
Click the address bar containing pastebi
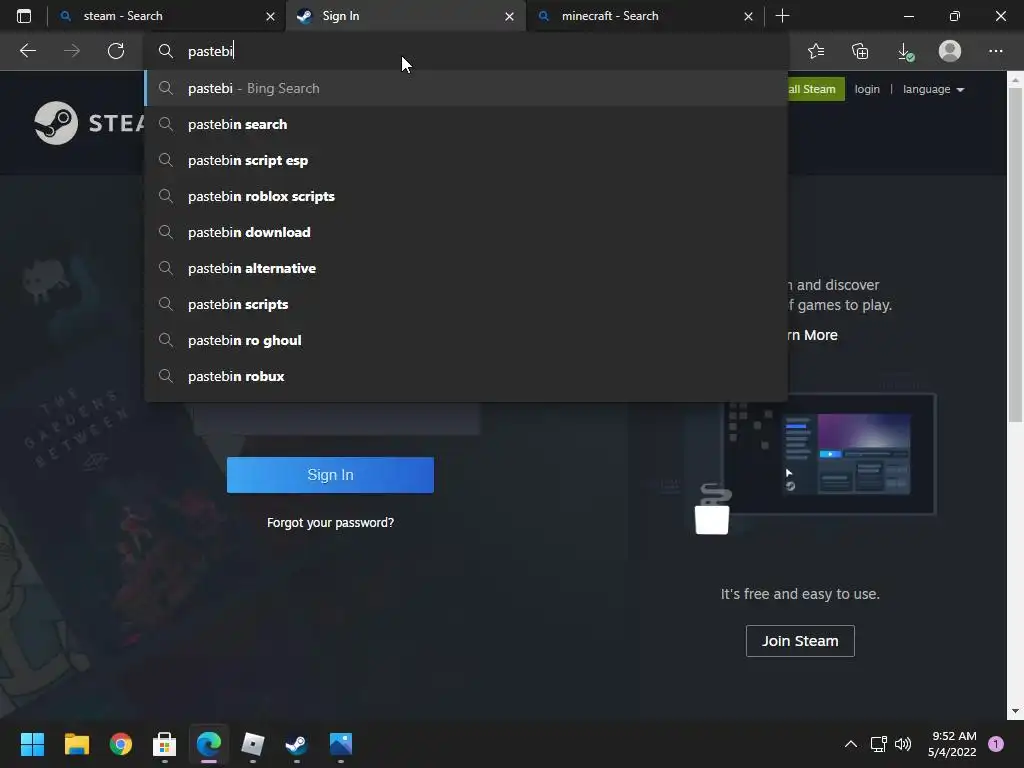(x=466, y=51)
